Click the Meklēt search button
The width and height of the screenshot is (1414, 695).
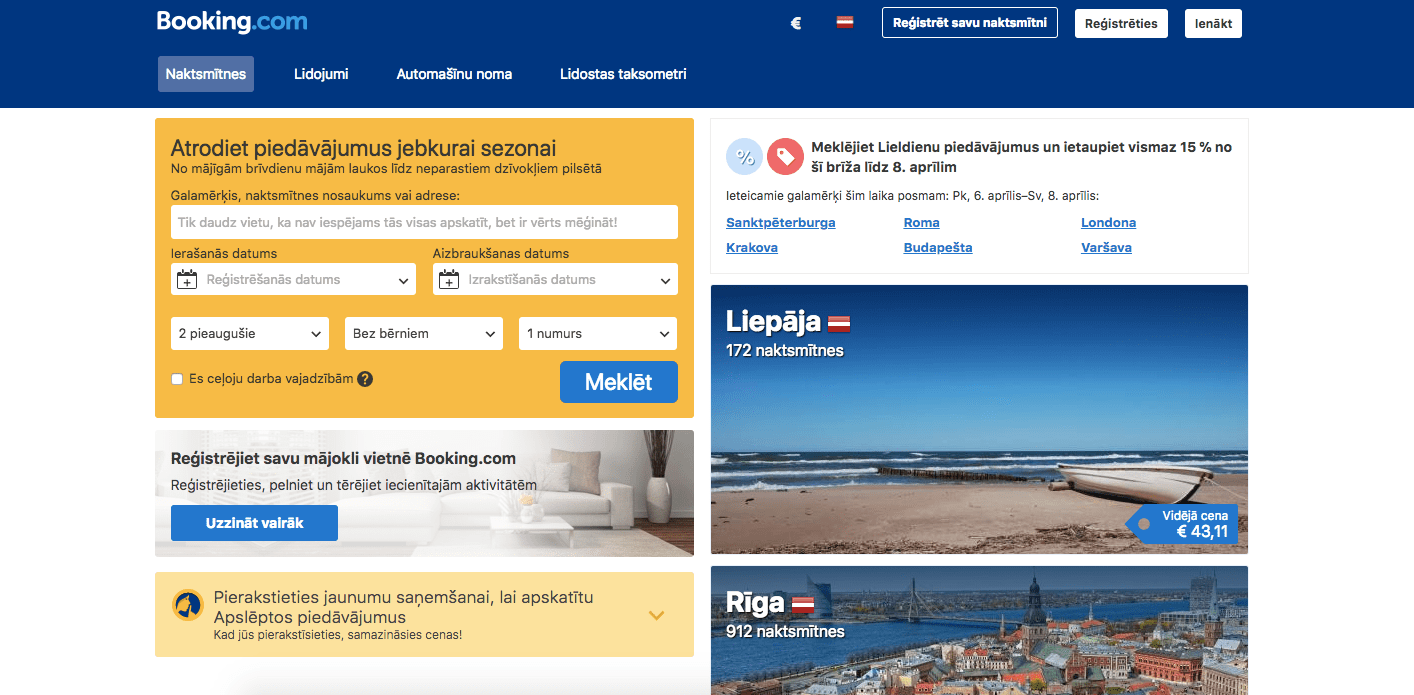tap(619, 382)
